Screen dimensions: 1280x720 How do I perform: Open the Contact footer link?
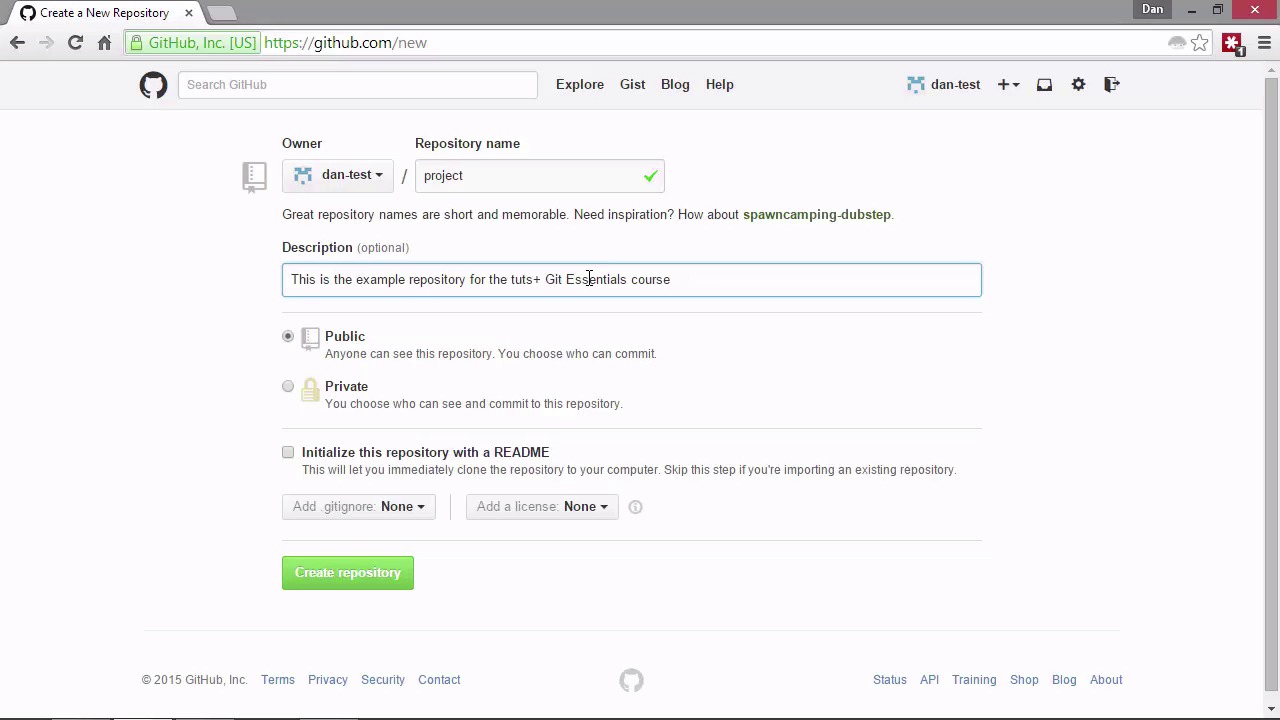coord(439,680)
